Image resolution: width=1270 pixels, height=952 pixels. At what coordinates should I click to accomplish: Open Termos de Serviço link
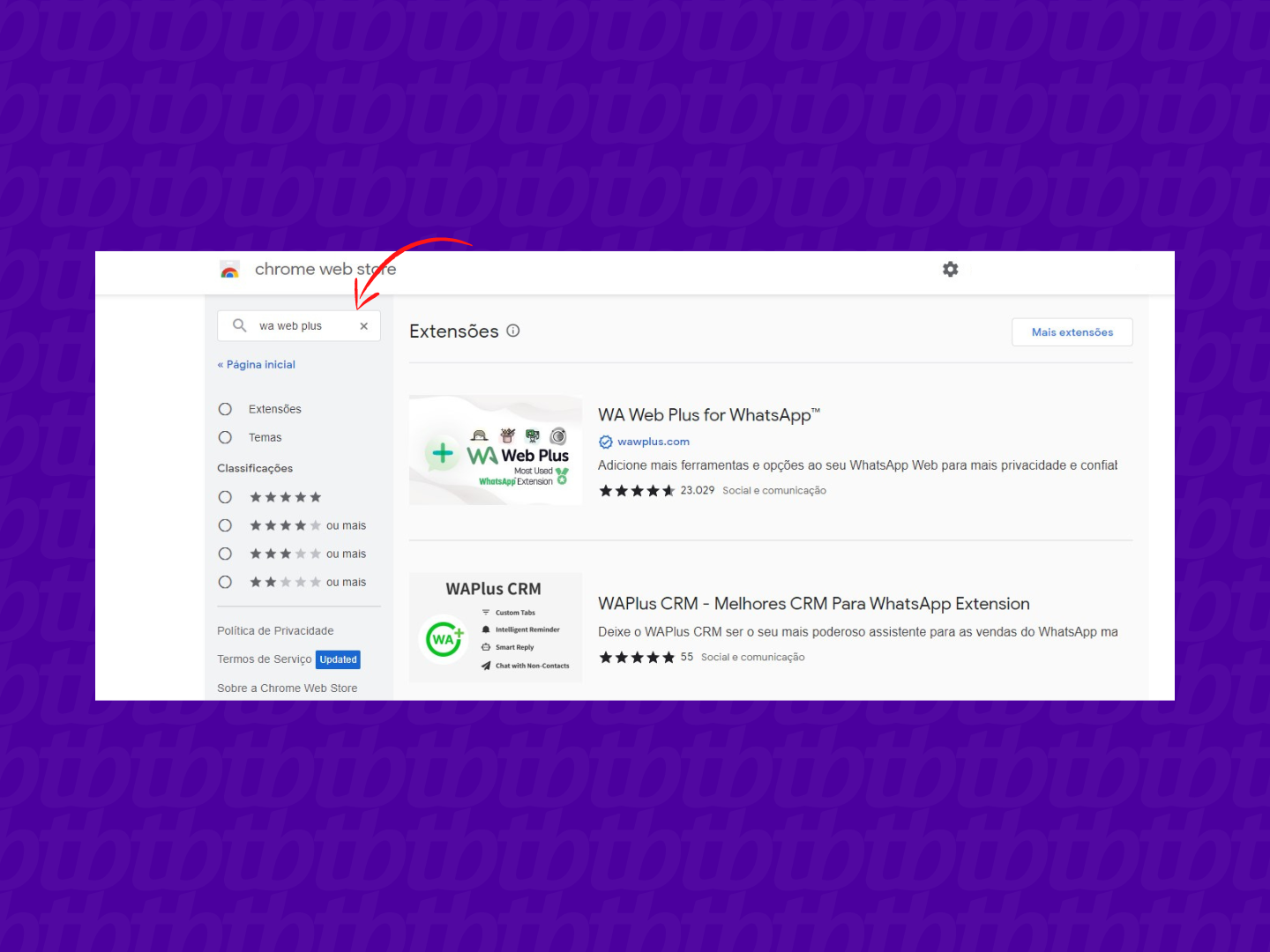click(x=265, y=659)
